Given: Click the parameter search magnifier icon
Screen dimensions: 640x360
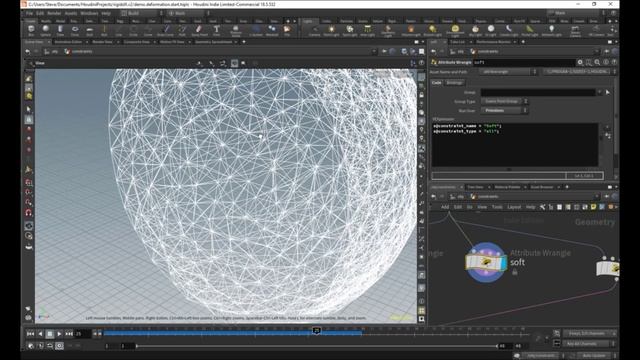Looking at the screenshot, I should pos(597,62).
